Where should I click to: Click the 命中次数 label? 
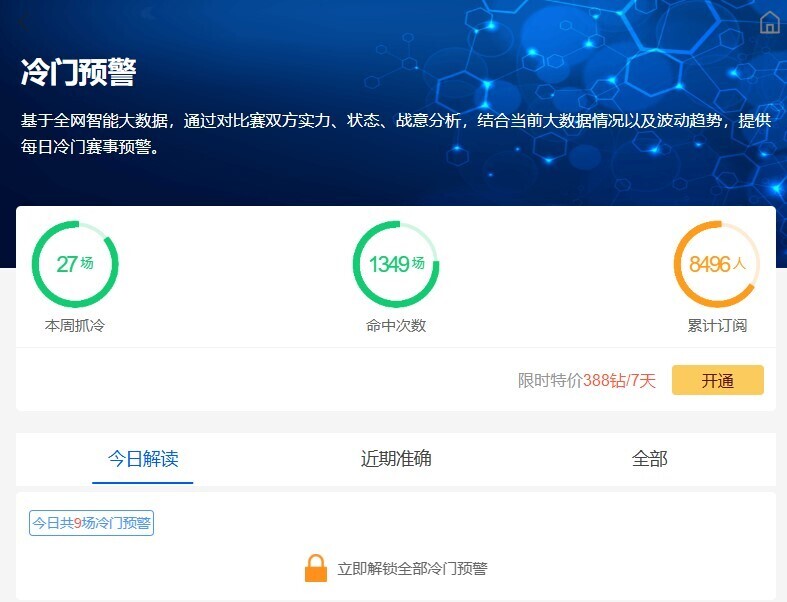pos(396,325)
